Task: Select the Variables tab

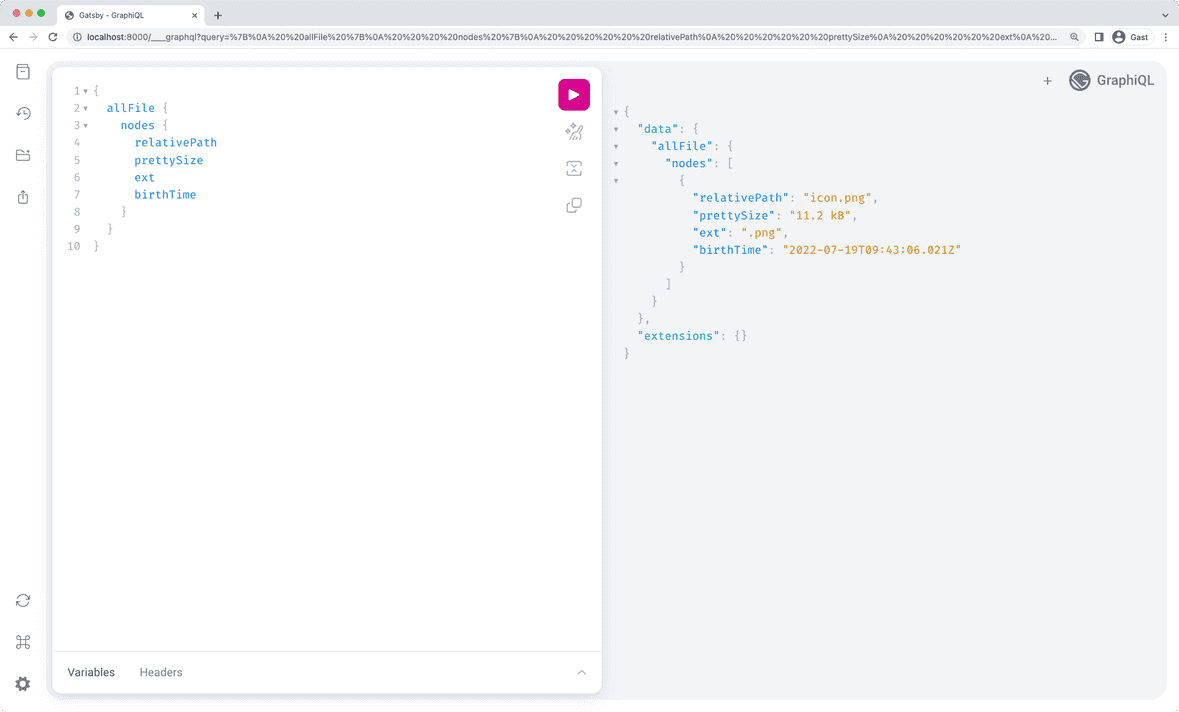Action: click(91, 672)
